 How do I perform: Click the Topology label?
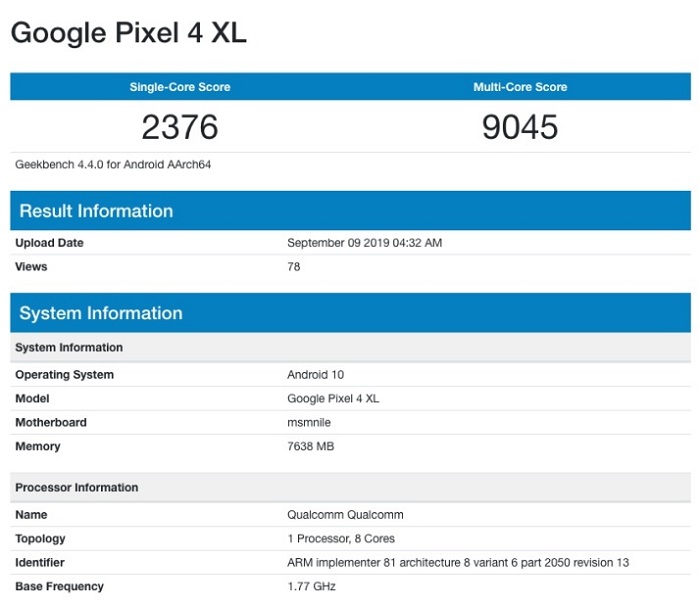point(40,539)
